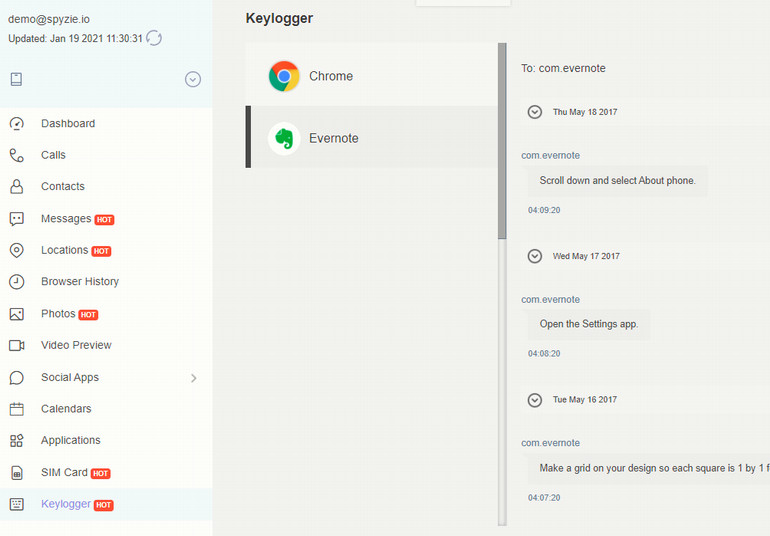Image resolution: width=770 pixels, height=536 pixels.
Task: Open Video Preview section
Action: pos(76,345)
